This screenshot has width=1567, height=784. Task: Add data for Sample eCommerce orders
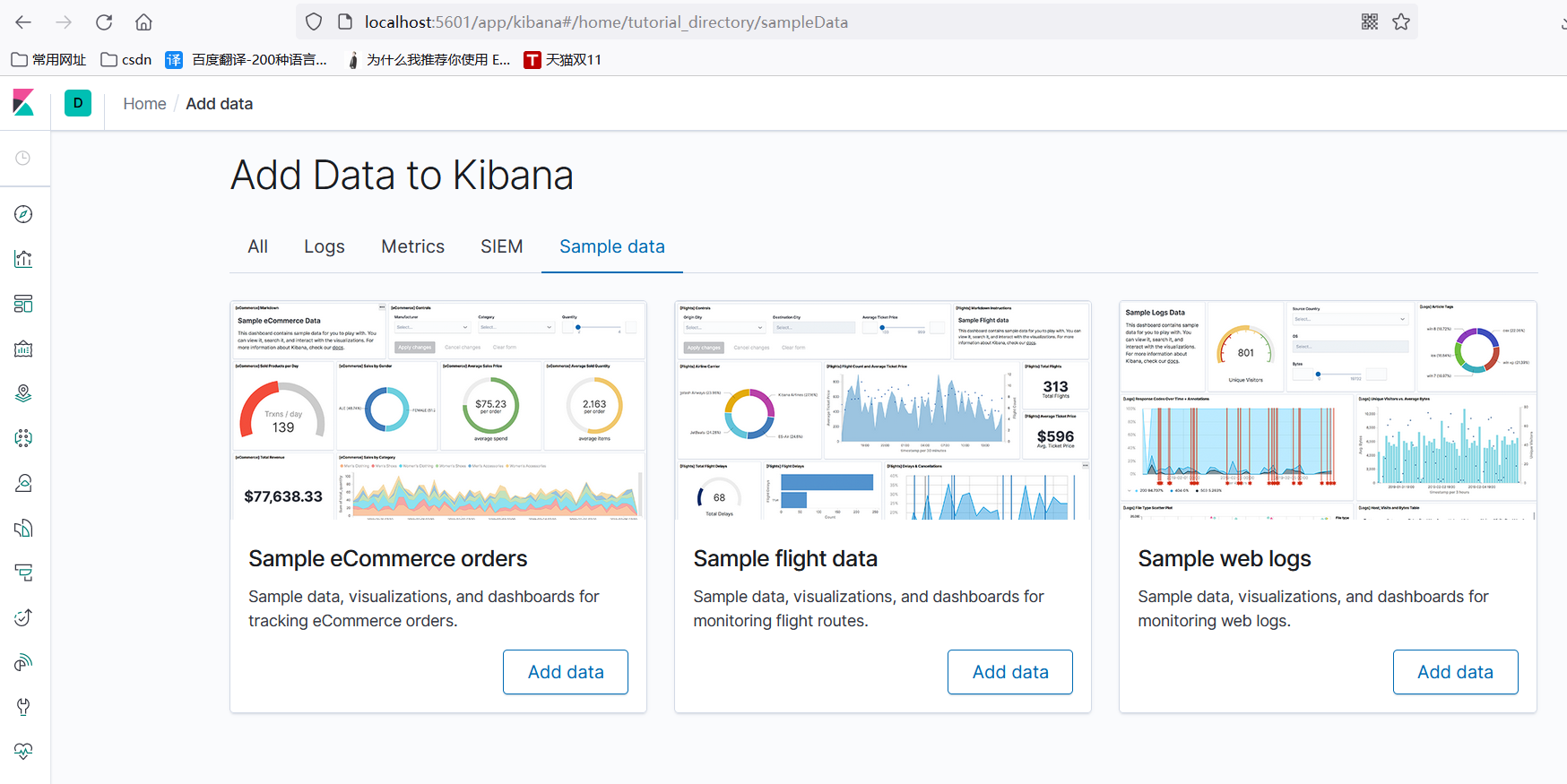(x=566, y=672)
